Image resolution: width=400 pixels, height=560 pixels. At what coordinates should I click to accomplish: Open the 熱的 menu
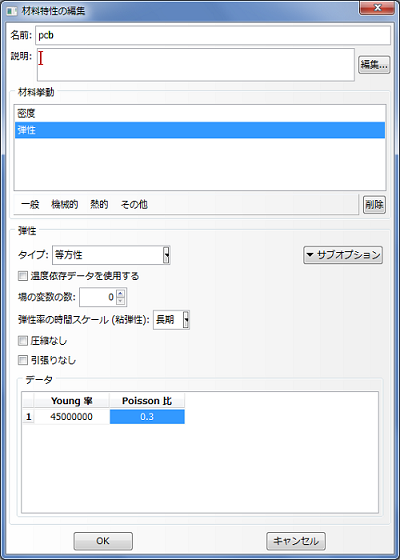99,205
